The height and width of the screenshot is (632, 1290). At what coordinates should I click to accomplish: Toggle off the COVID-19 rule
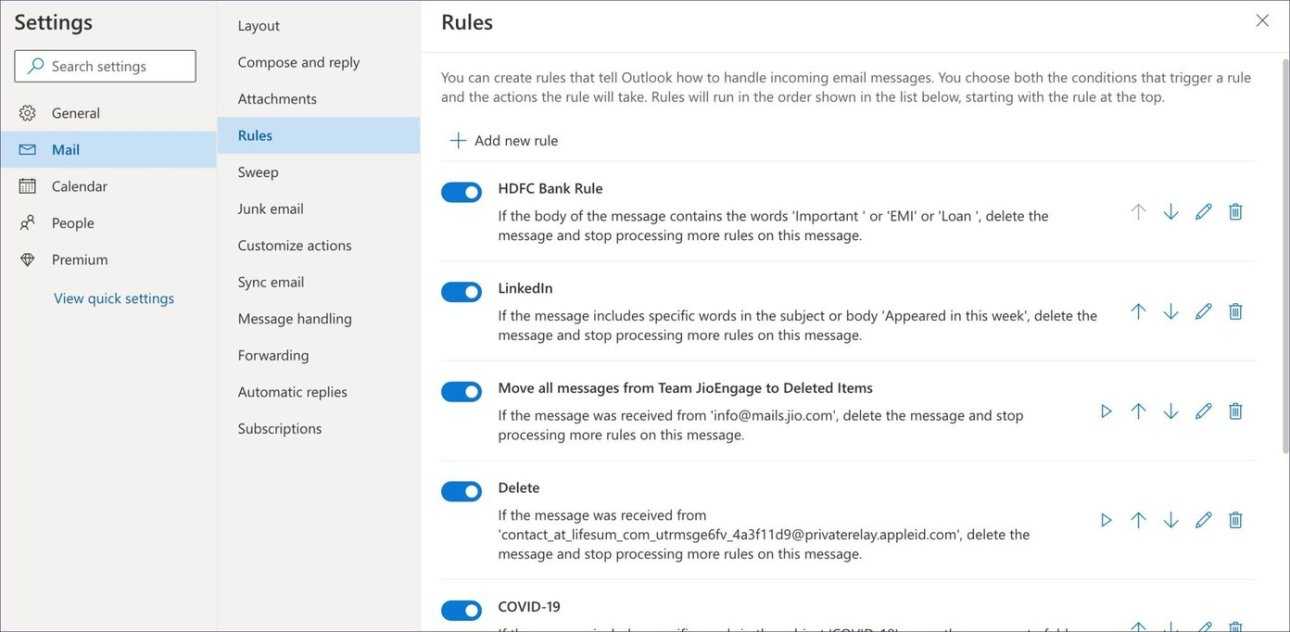point(461,610)
